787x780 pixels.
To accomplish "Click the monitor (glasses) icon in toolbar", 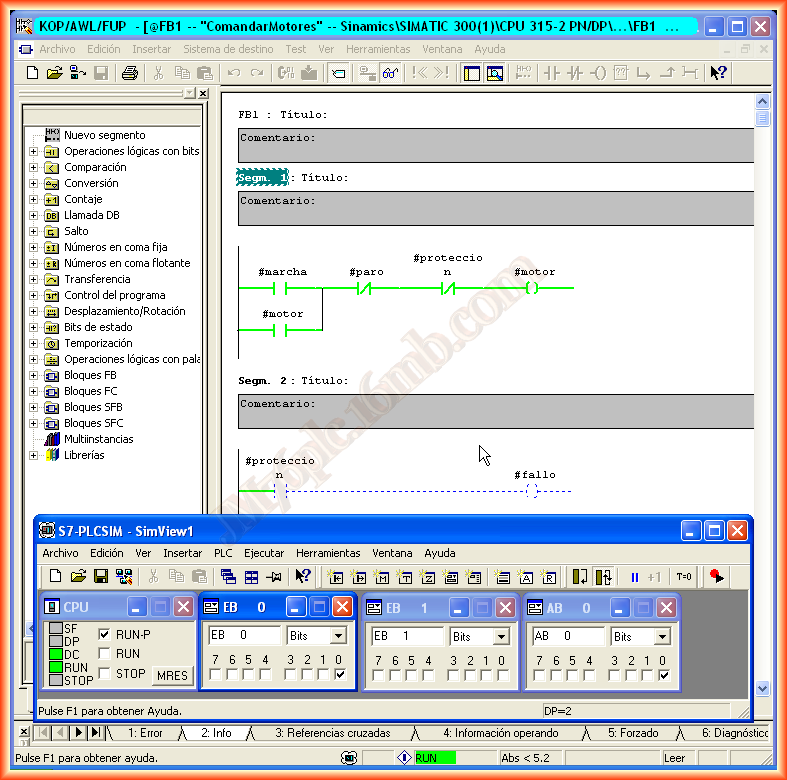I will 391,72.
